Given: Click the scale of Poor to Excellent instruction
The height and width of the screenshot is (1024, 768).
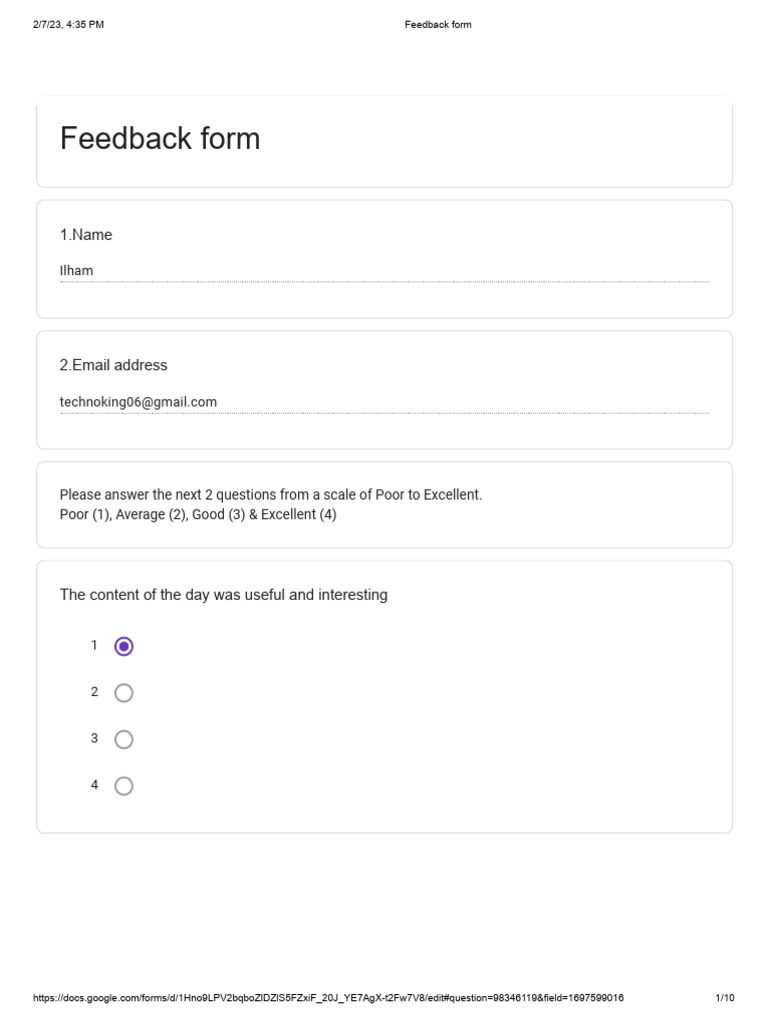Looking at the screenshot, I should click(x=271, y=495).
